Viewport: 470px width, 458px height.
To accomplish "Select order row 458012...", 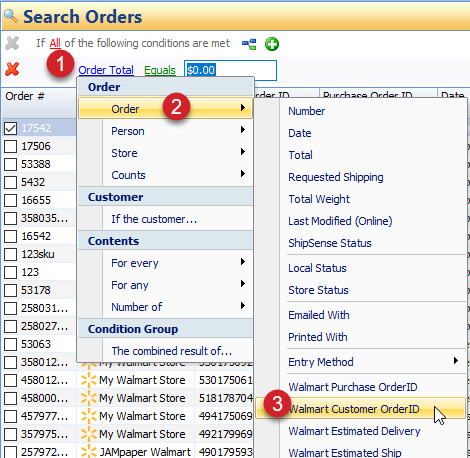I will (x=44, y=380).
